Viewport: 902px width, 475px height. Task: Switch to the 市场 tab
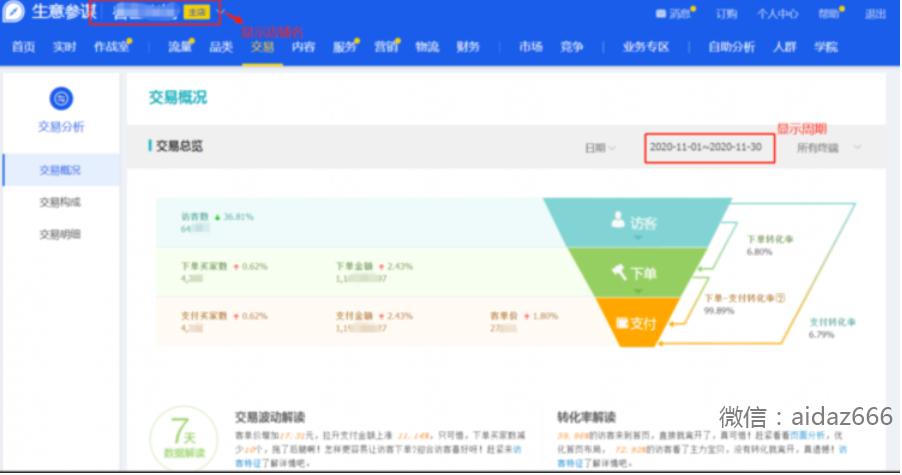[x=530, y=47]
